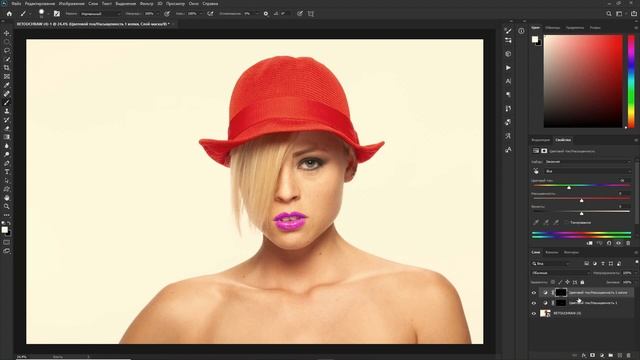
Task: Click the Hue slider handle
Action: pyautogui.click(x=569, y=187)
